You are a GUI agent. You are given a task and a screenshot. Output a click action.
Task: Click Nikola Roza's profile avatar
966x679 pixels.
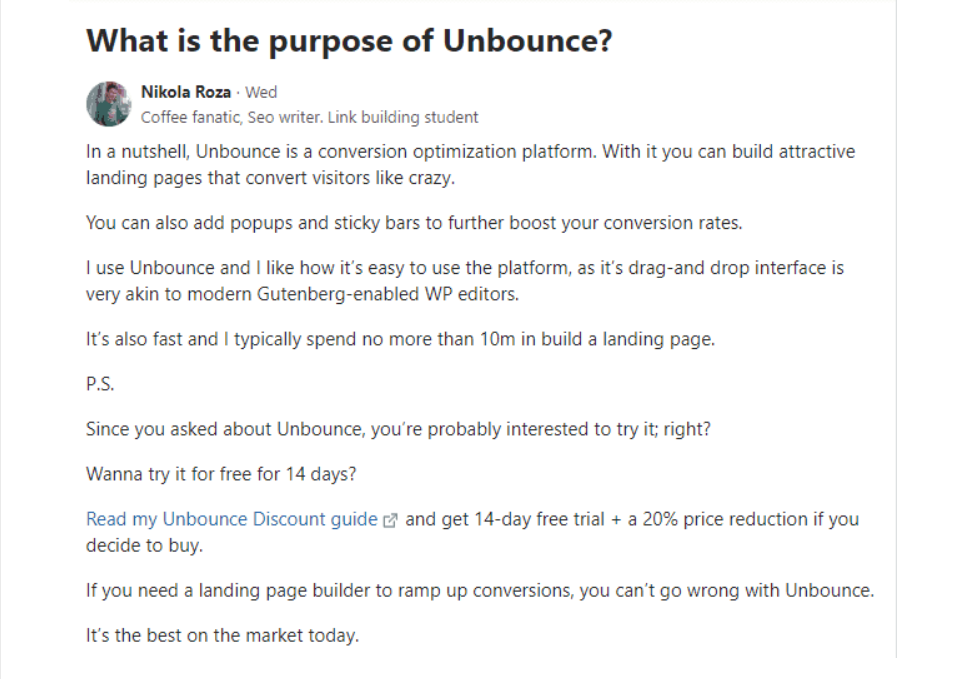(108, 104)
